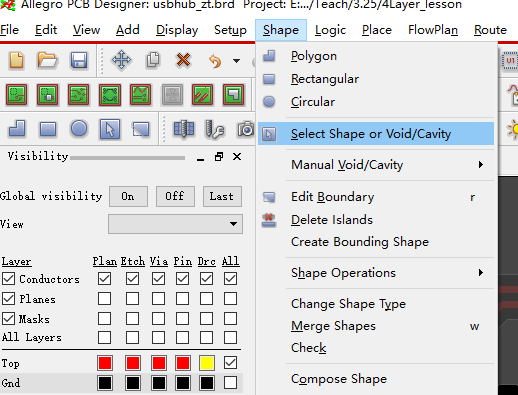The image size is (518, 395).
Task: Click the red X Delete icon
Action: [x=183, y=60]
